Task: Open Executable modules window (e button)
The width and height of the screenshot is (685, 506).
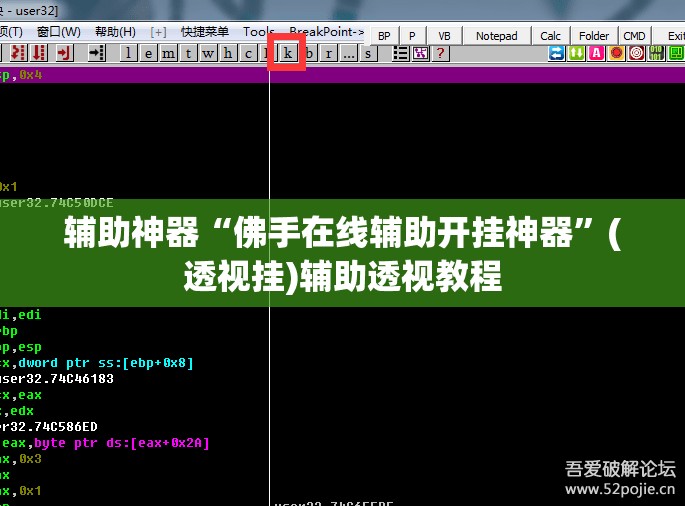Action: (149, 53)
